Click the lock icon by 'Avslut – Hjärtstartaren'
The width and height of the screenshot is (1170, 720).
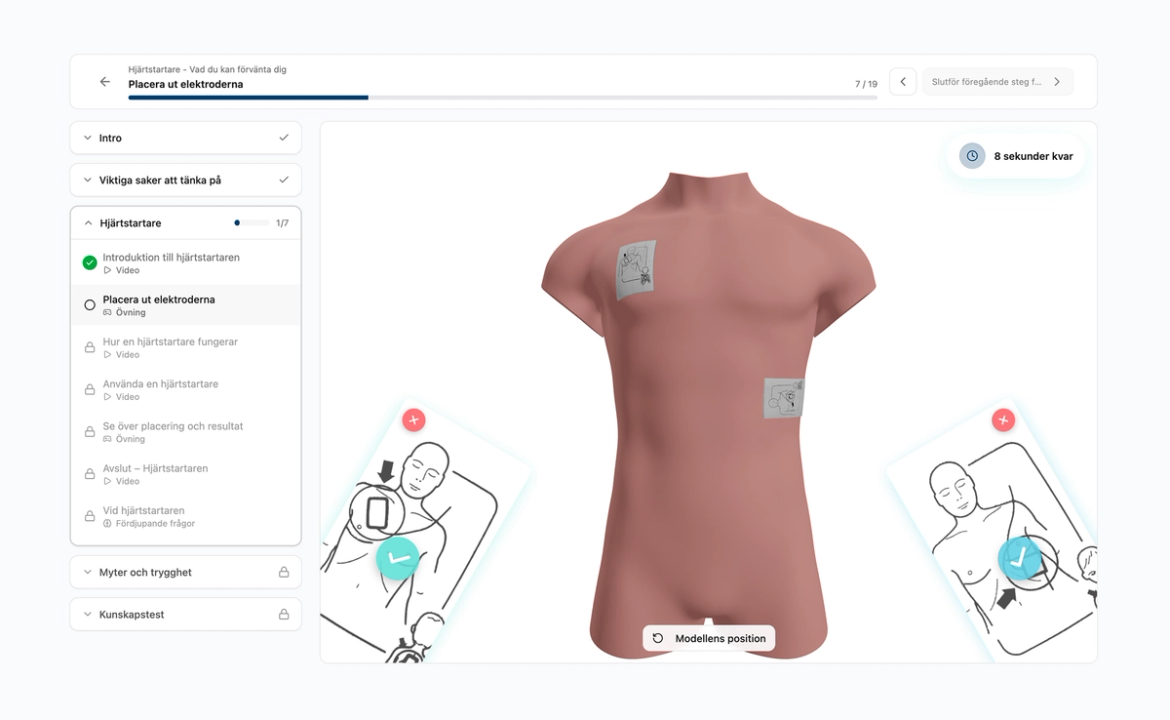point(90,474)
